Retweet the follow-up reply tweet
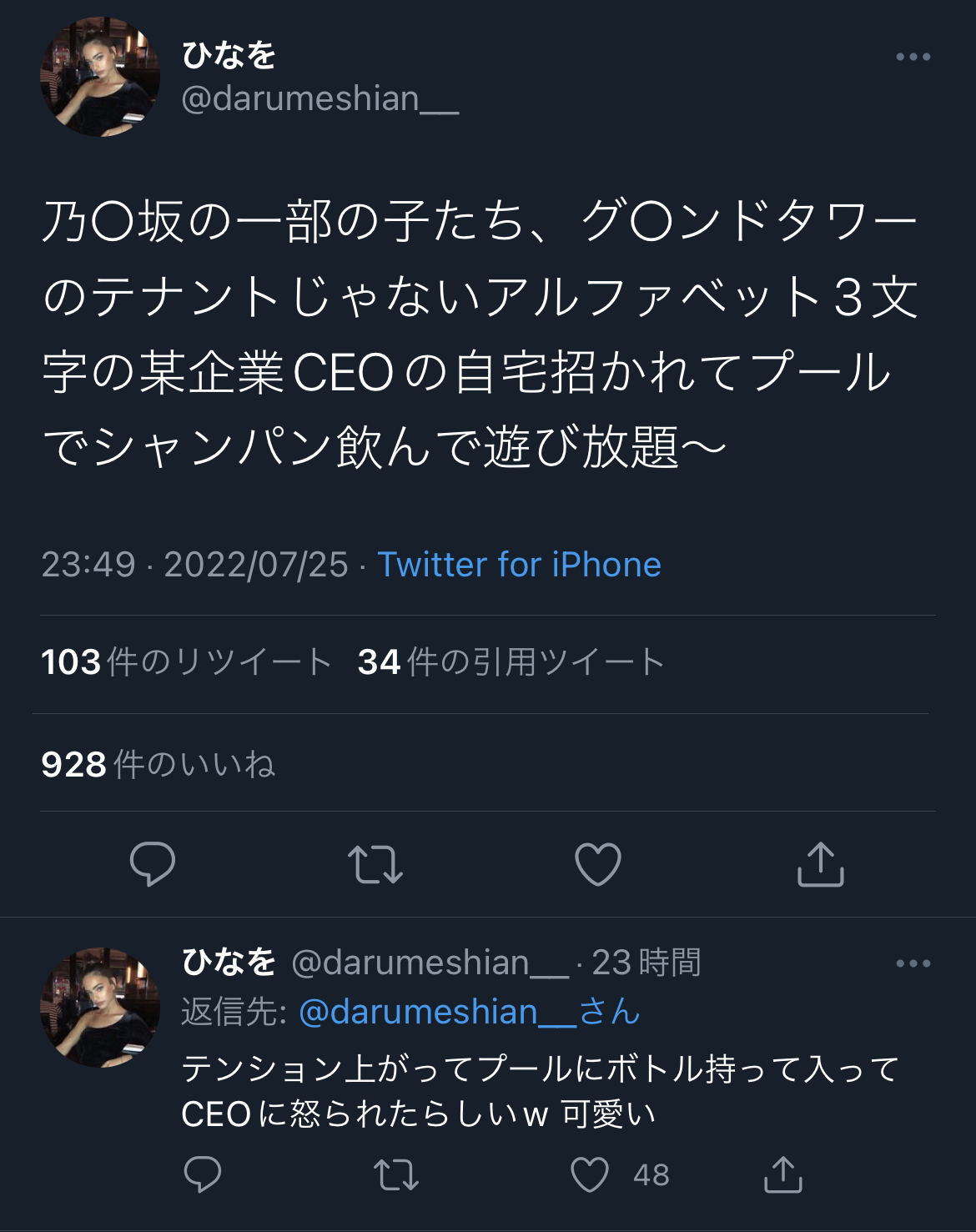This screenshot has width=976, height=1232. pos(396,1174)
